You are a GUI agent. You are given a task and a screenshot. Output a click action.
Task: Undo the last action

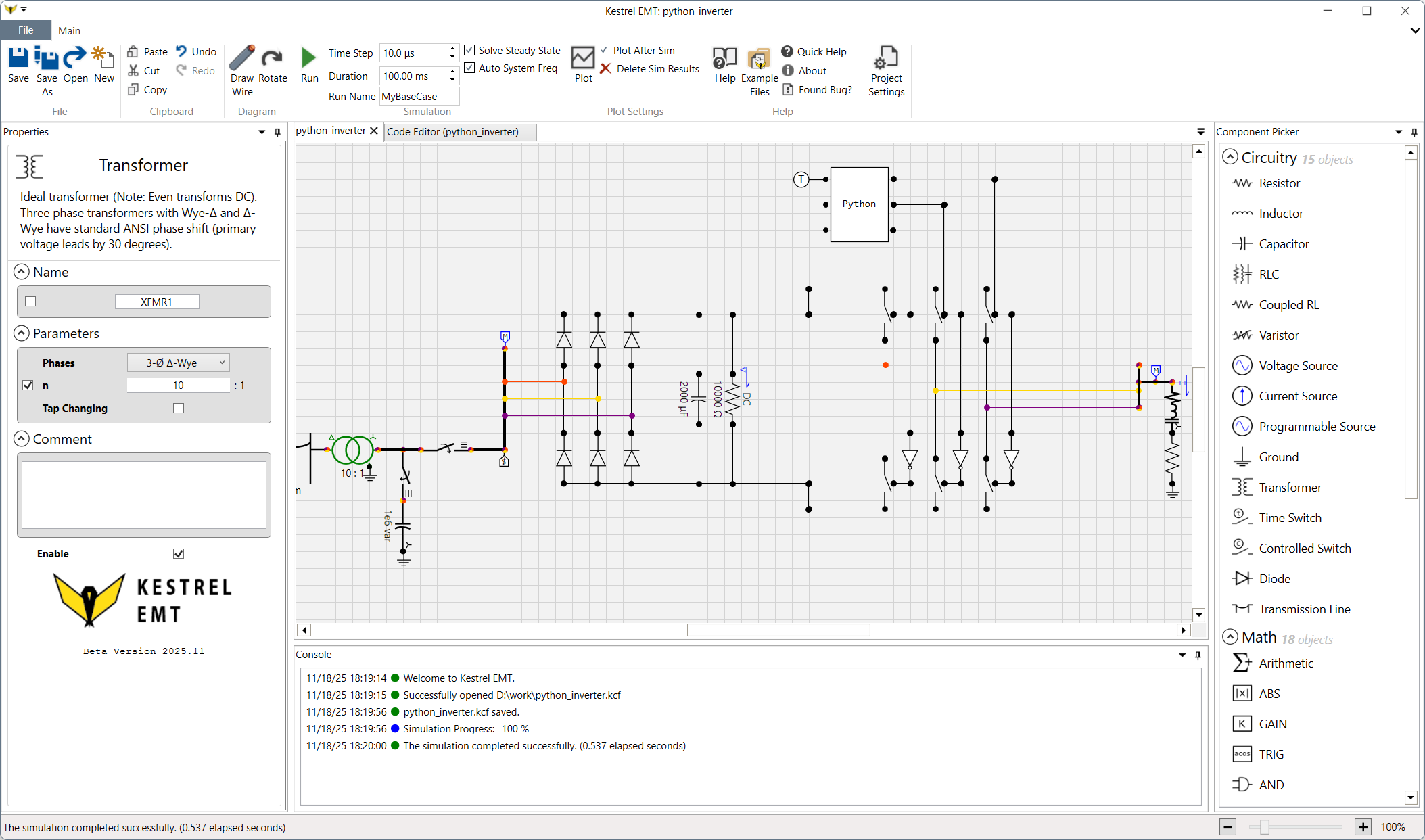click(196, 52)
